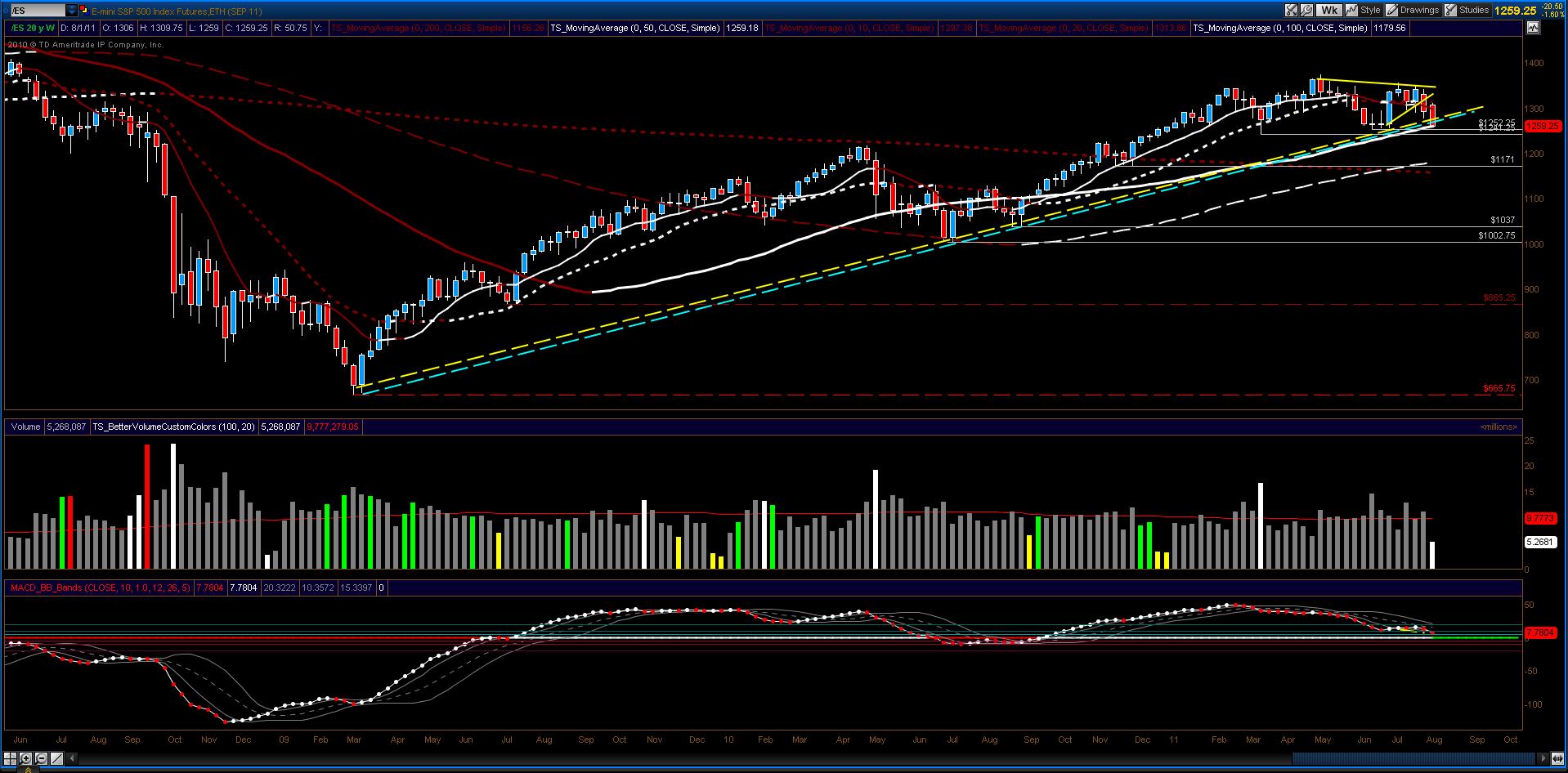Click the 100-period TS_MovingAverage label
Viewport: 1568px width, 773px height.
[x=1280, y=28]
